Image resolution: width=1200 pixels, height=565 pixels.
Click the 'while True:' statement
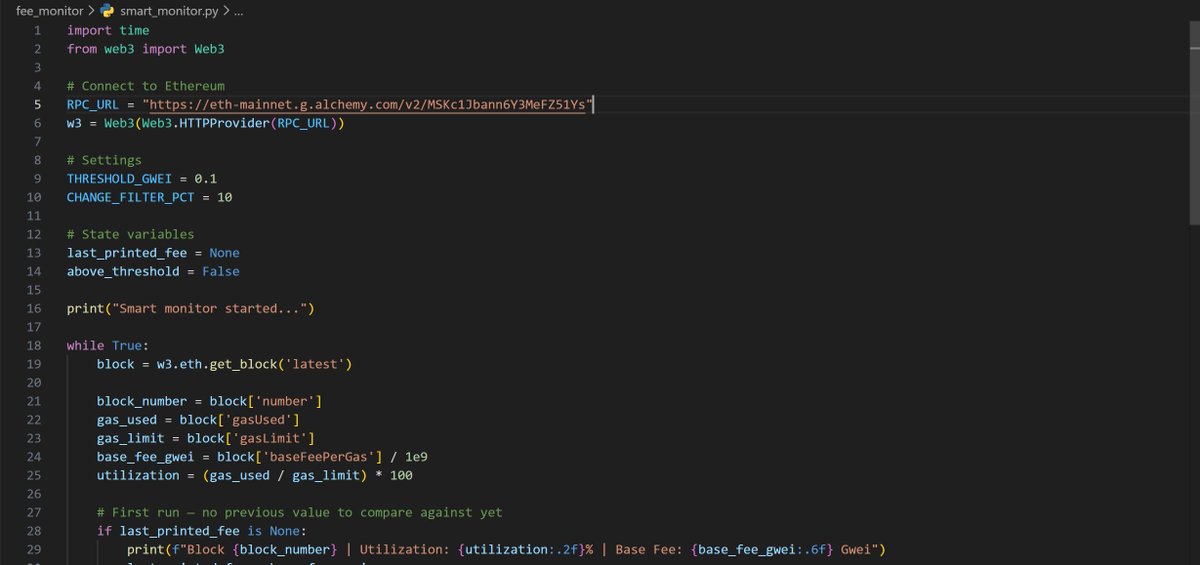pyautogui.click(x=108, y=345)
